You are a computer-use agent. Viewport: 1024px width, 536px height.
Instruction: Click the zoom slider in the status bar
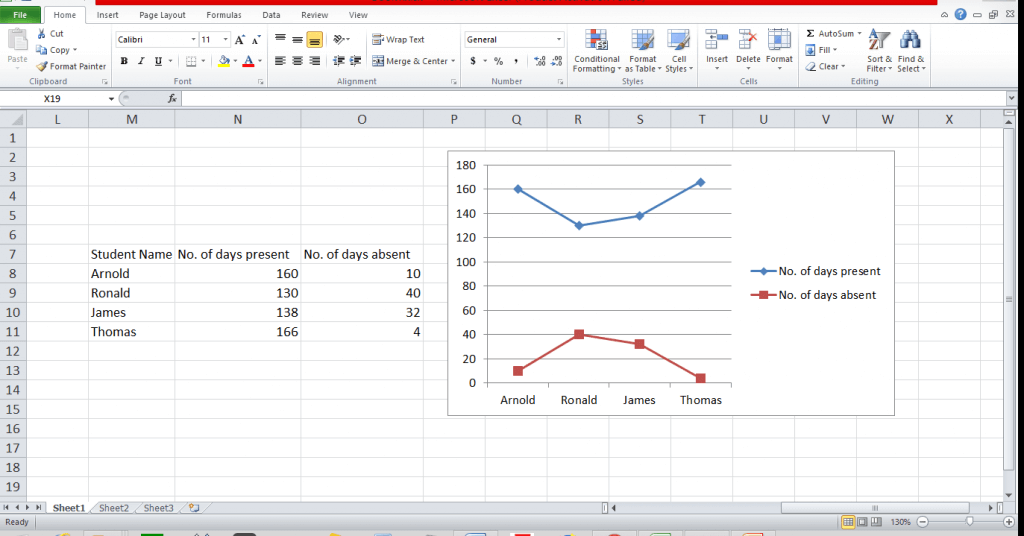tap(969, 522)
